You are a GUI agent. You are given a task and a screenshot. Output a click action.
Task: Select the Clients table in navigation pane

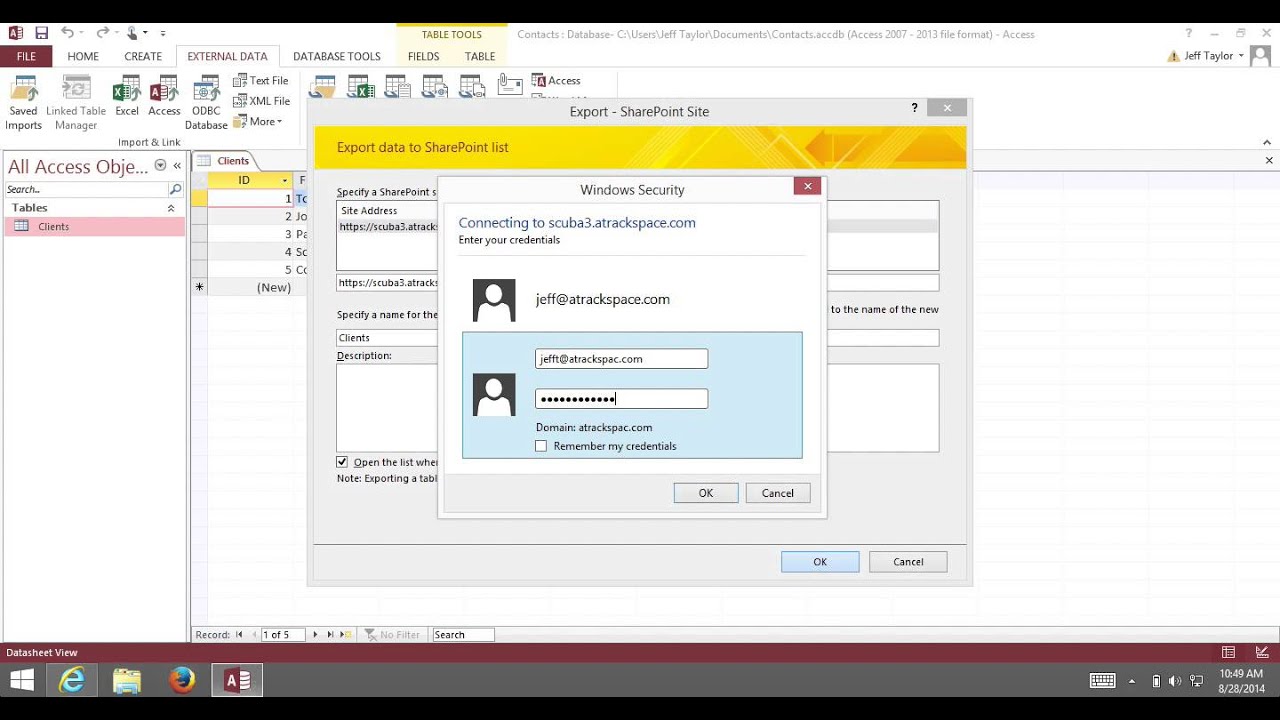(95, 227)
